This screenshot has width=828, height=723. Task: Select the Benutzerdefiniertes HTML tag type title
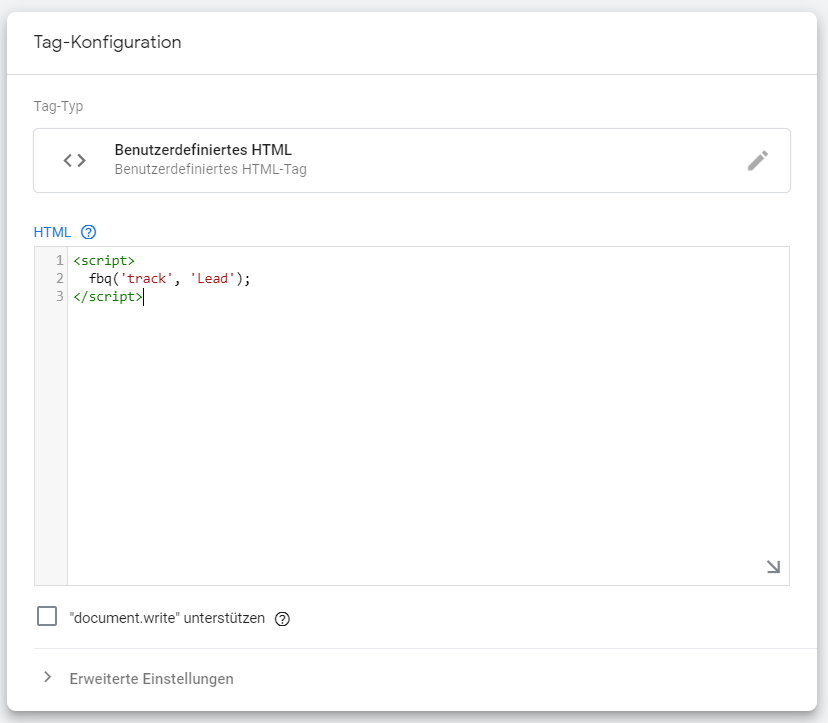coord(203,150)
